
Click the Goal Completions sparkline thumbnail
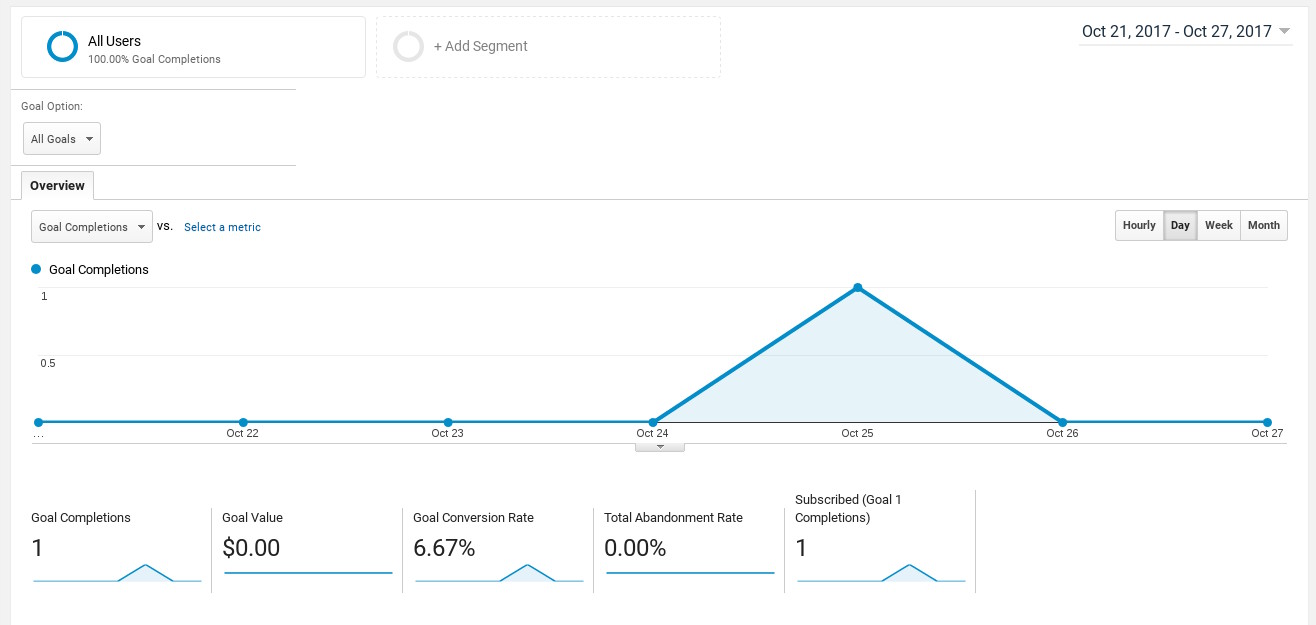117,572
